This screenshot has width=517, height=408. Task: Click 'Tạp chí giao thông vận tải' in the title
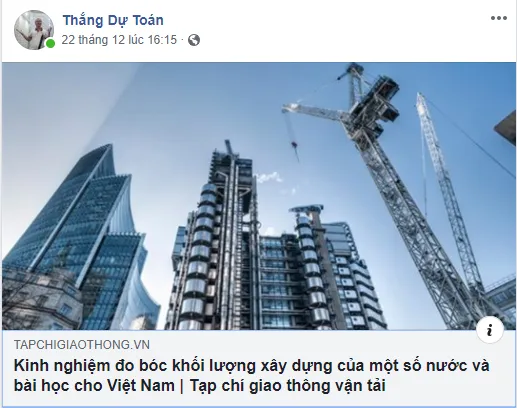288,386
